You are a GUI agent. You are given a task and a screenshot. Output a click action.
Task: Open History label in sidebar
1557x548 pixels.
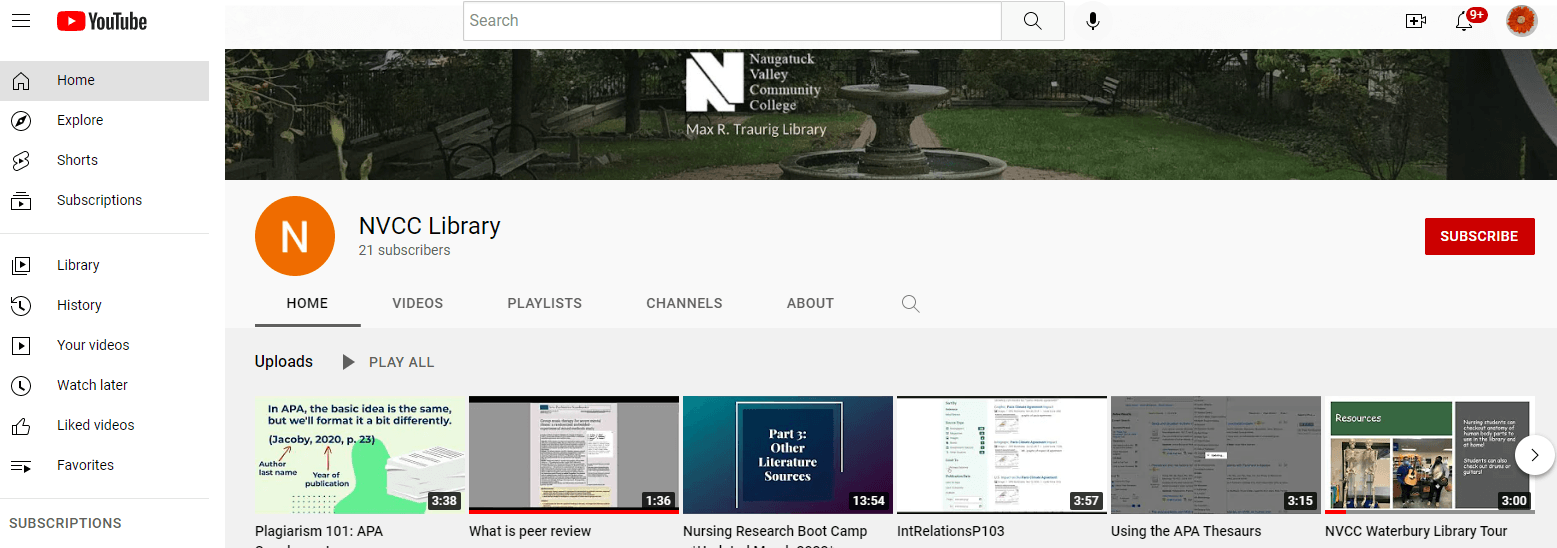[x=79, y=305]
